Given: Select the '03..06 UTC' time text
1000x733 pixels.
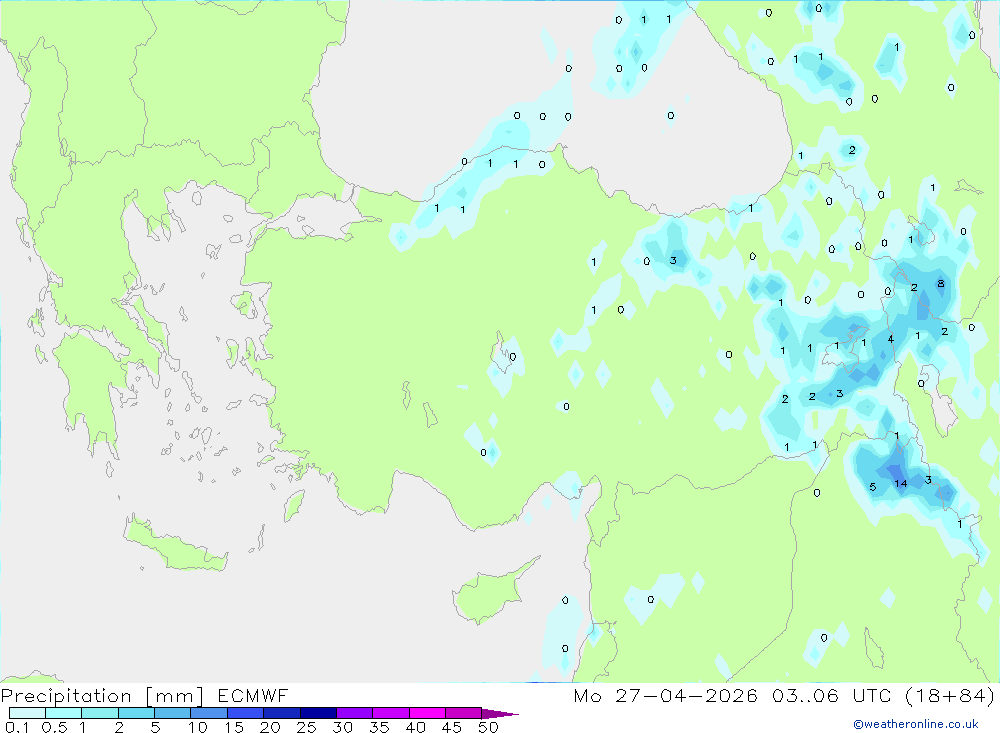Looking at the screenshot, I should [x=831, y=695].
